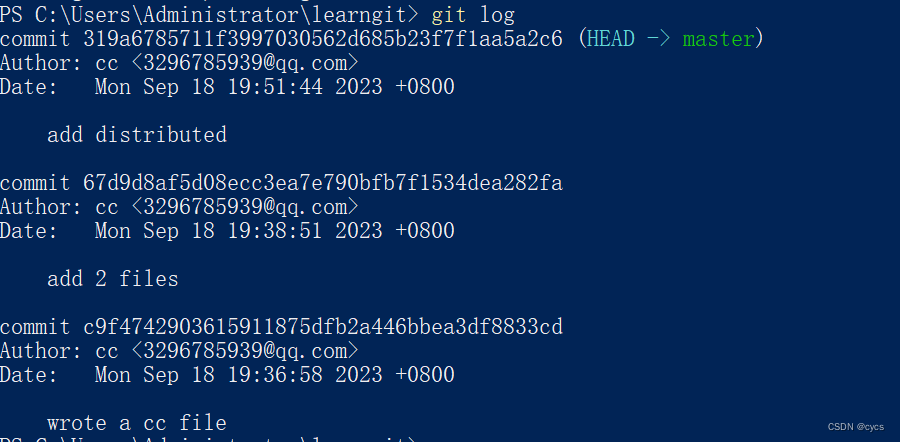
Task: Click the HEAD pointer label
Action: (x=615, y=39)
